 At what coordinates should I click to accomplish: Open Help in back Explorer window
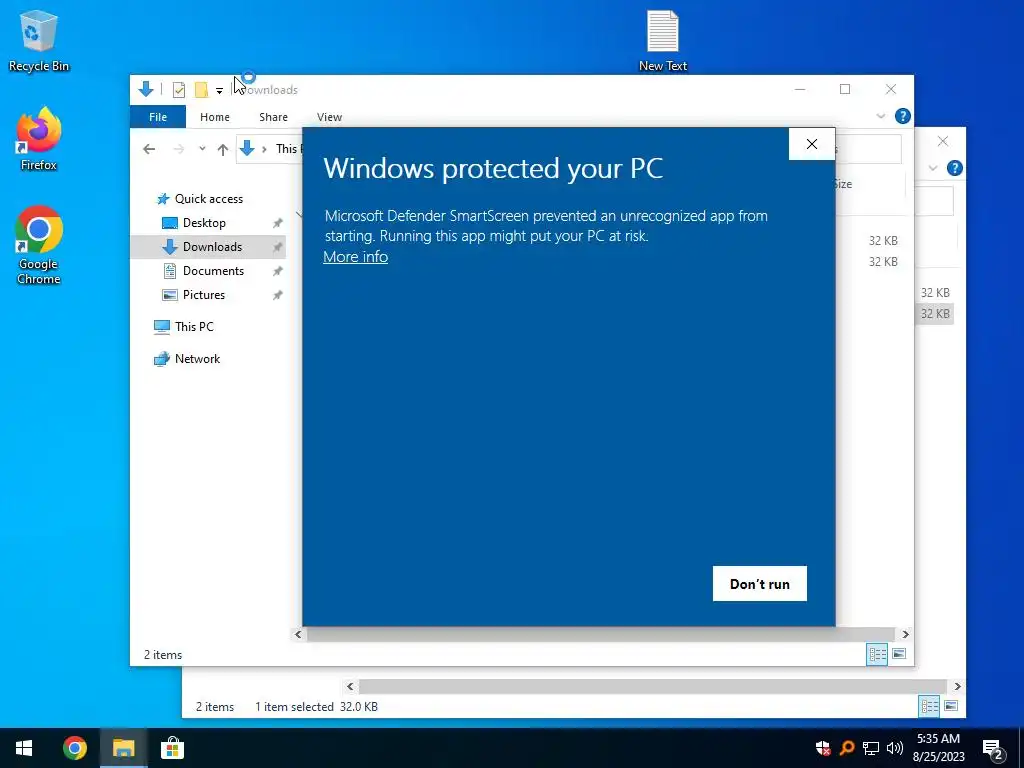point(955,168)
